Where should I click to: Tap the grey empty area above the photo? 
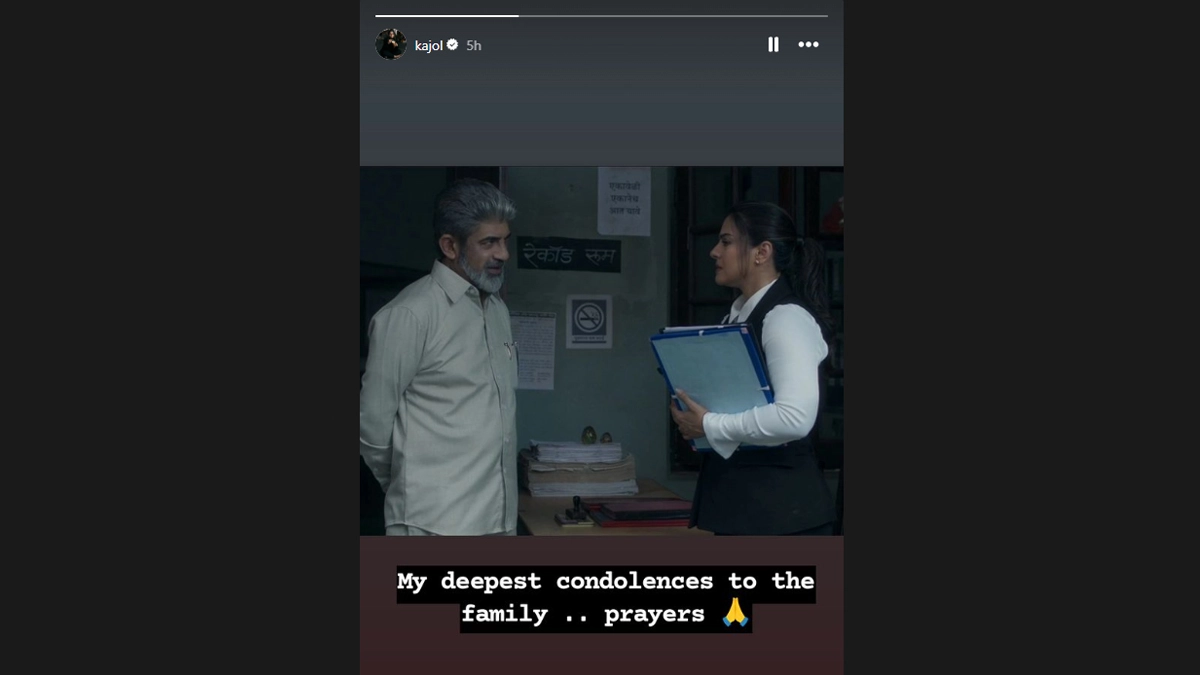click(601, 115)
